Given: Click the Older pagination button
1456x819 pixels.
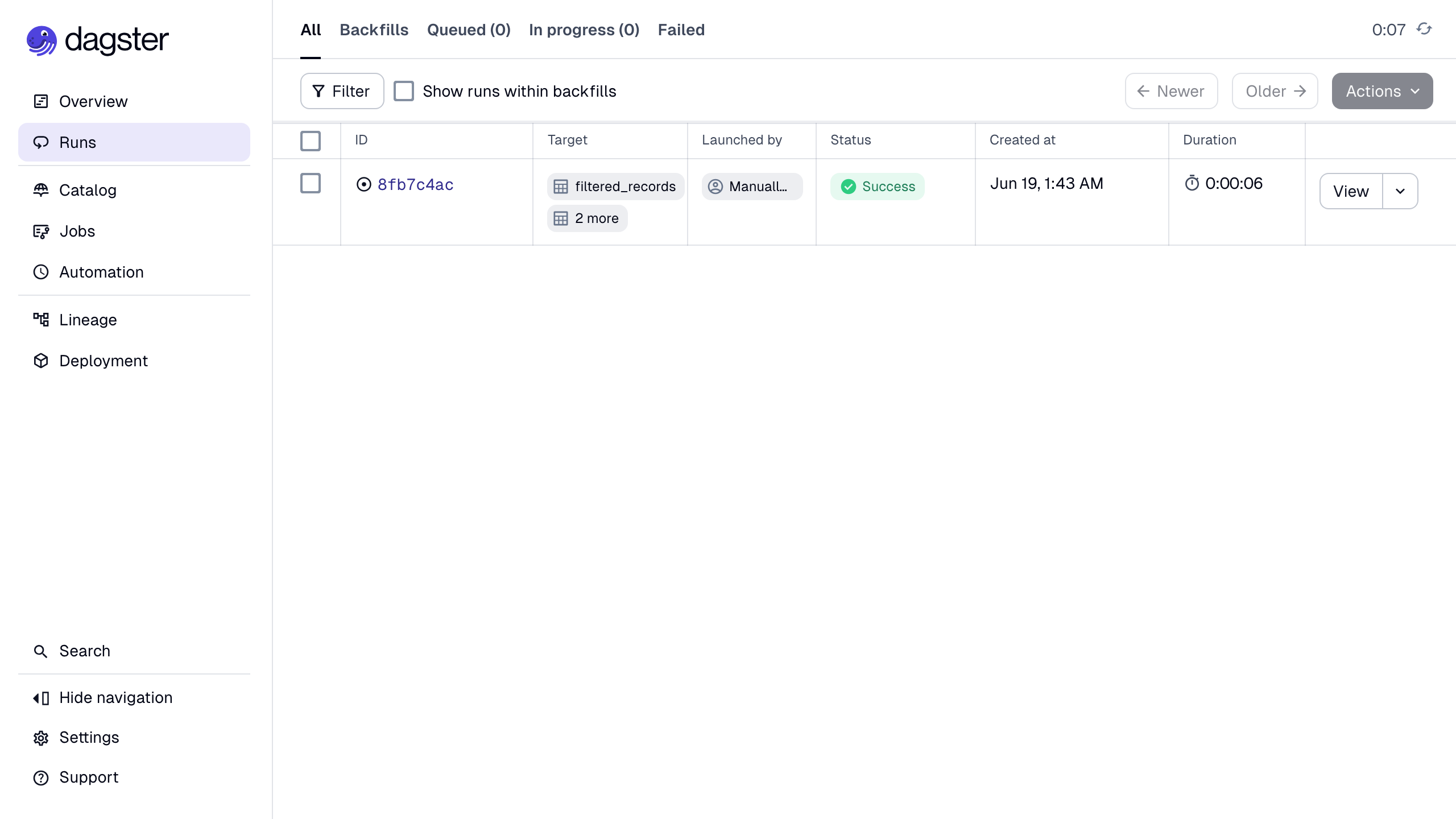Looking at the screenshot, I should (1275, 91).
